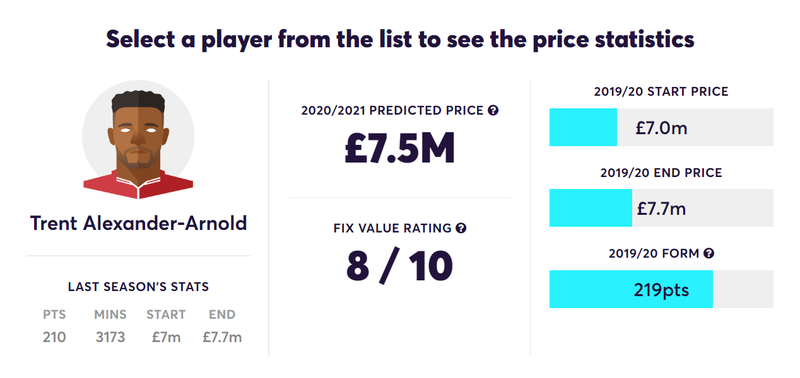Click the PTS value 210
Image resolution: width=800 pixels, height=378 pixels.
[55, 337]
